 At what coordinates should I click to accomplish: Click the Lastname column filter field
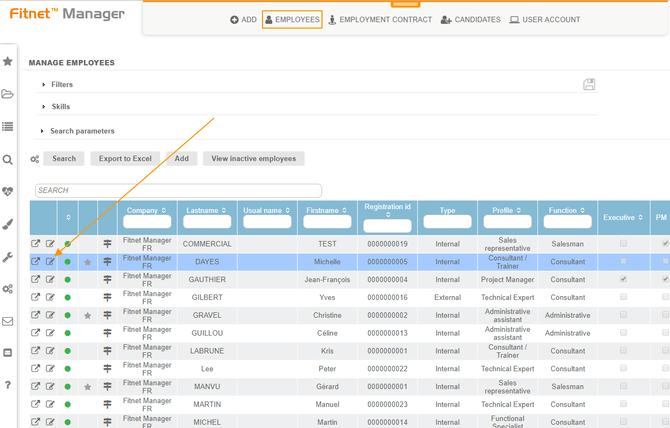(x=208, y=221)
